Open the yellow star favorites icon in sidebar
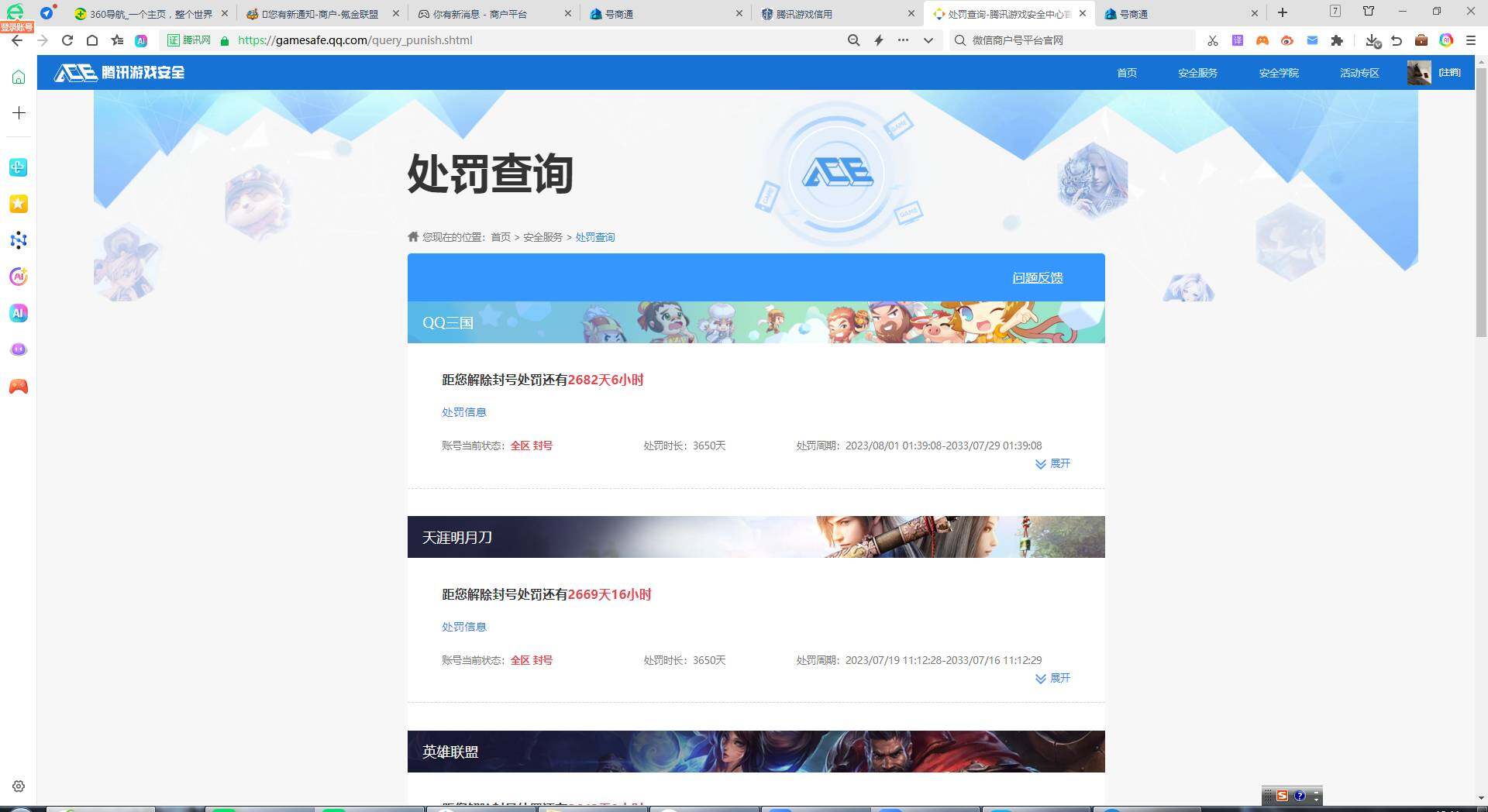Screen dimensions: 1488x812 click(x=18, y=204)
